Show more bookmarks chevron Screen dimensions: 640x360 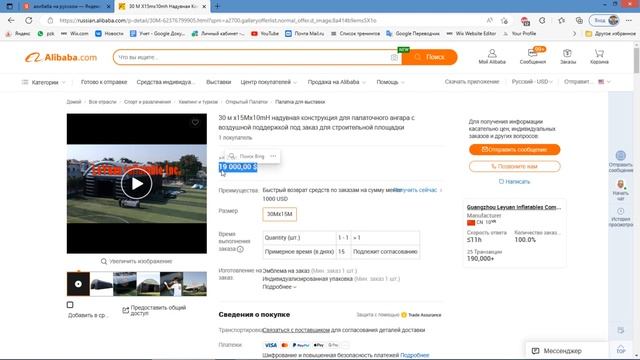[x=574, y=33]
